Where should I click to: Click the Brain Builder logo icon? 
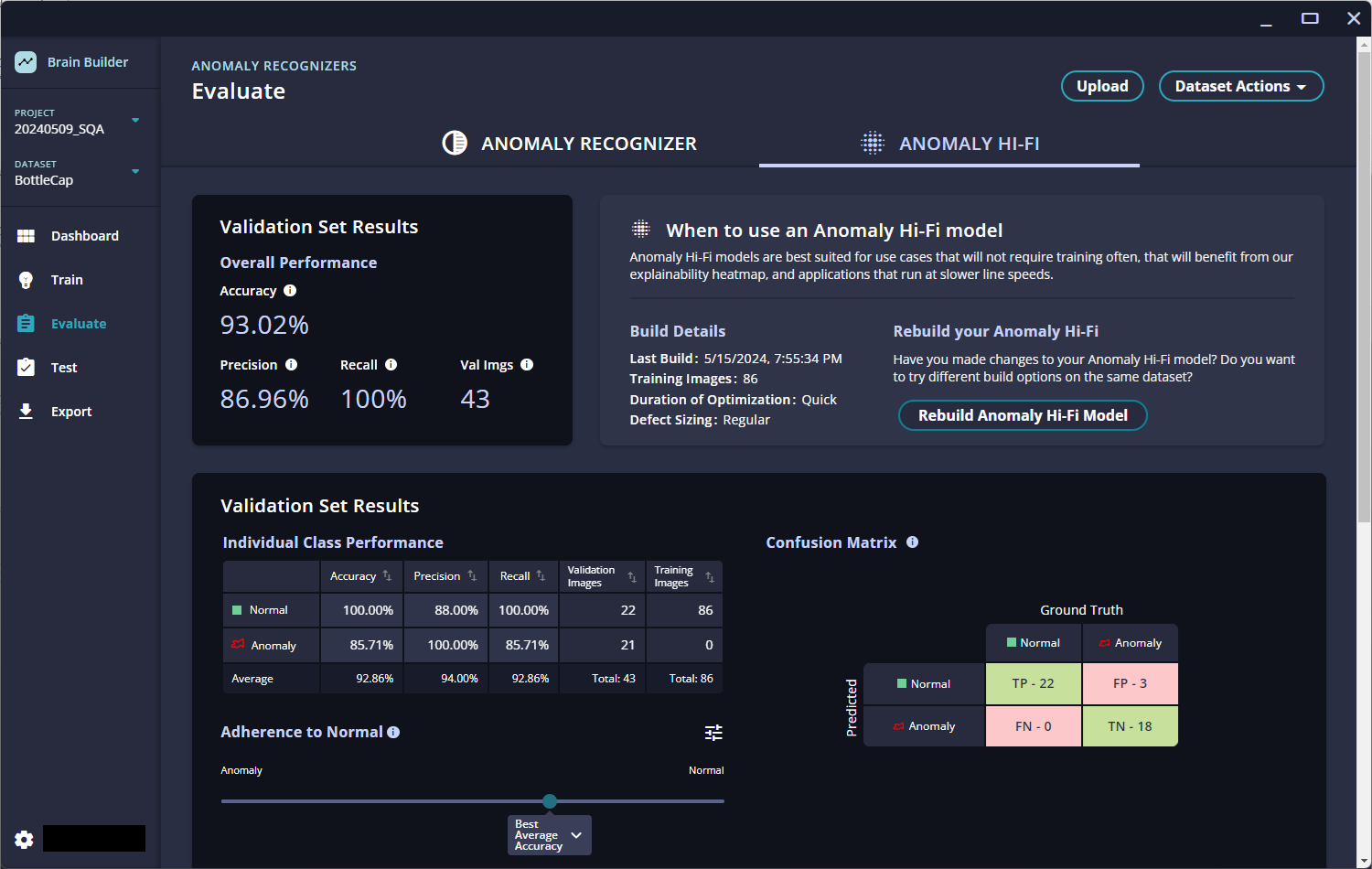point(26,62)
